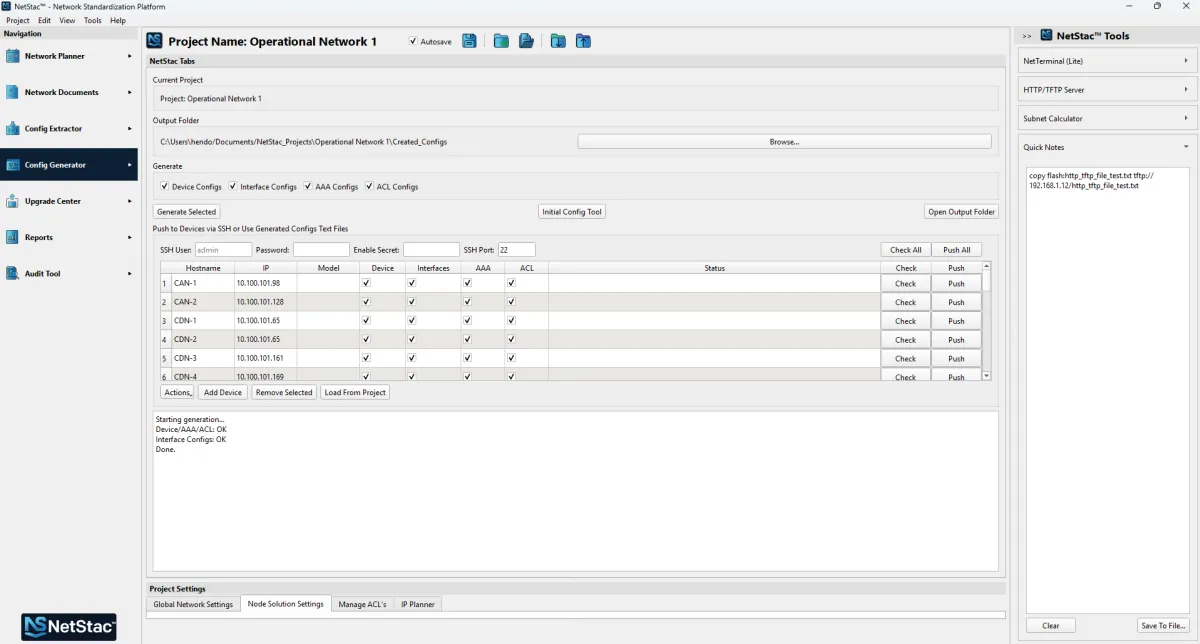This screenshot has height=644, width=1200.
Task: Click the Audit Tool magnifier icon
Action: (x=13, y=273)
